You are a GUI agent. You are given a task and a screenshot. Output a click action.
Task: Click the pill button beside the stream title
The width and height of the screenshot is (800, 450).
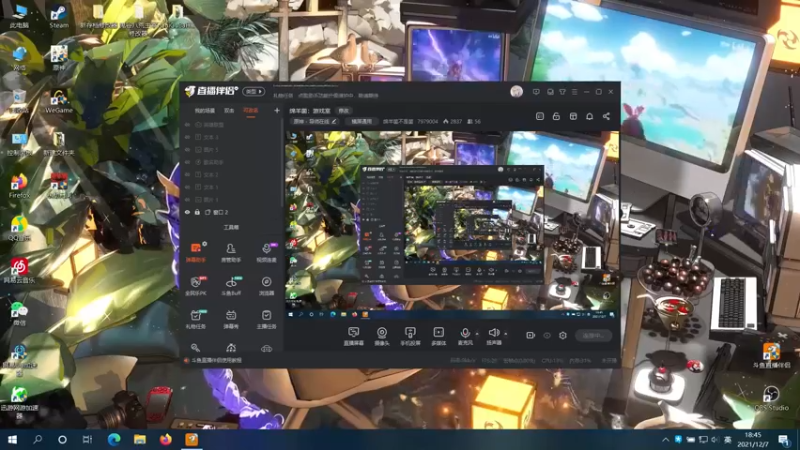361,121
